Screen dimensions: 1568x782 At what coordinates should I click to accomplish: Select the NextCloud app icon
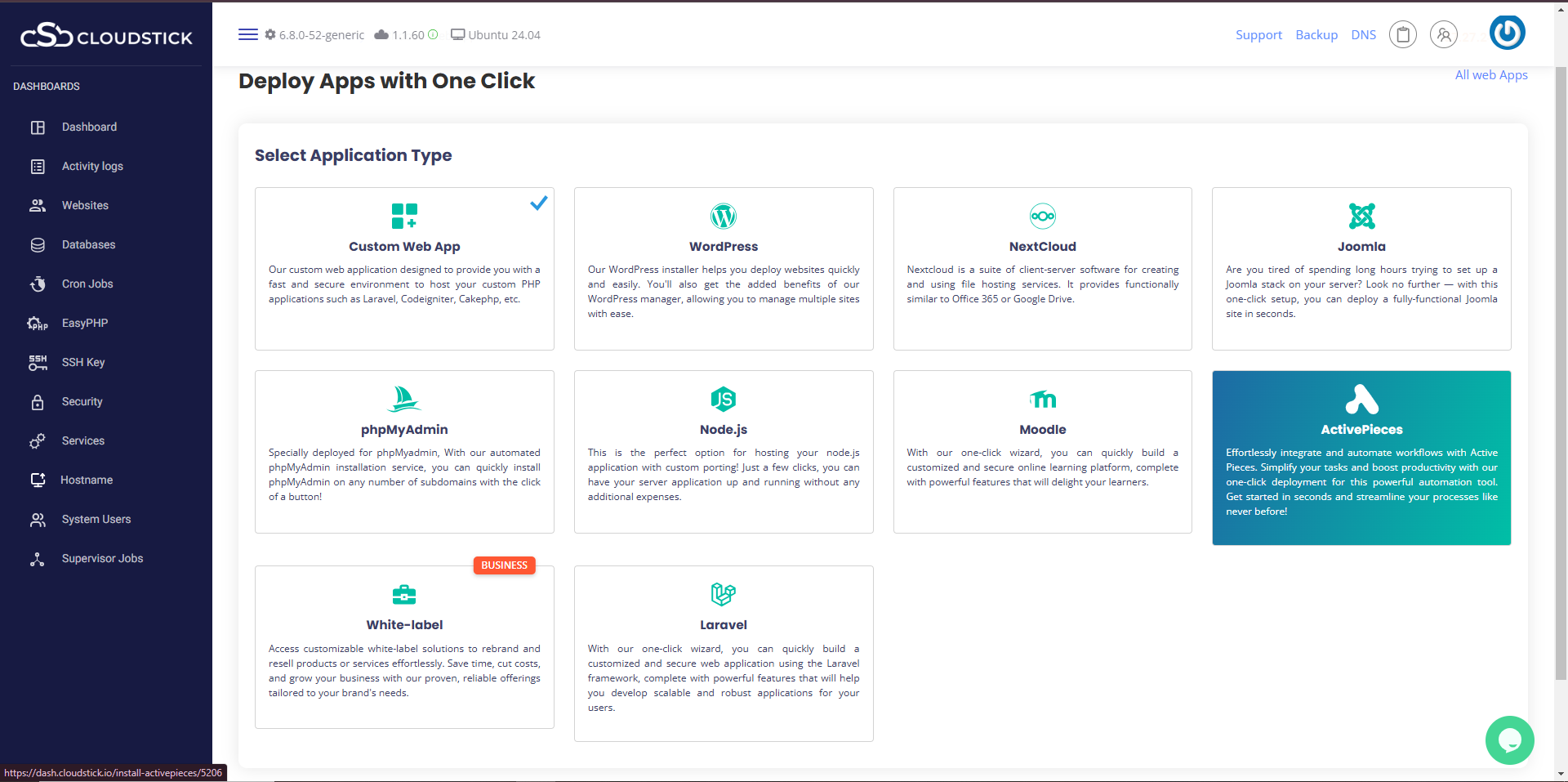pos(1042,217)
